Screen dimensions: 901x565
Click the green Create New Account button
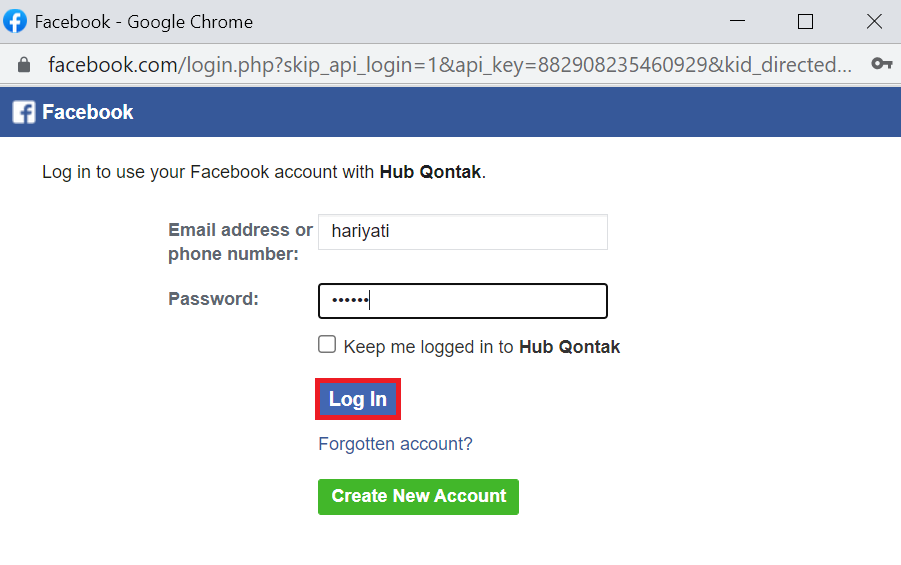418,497
